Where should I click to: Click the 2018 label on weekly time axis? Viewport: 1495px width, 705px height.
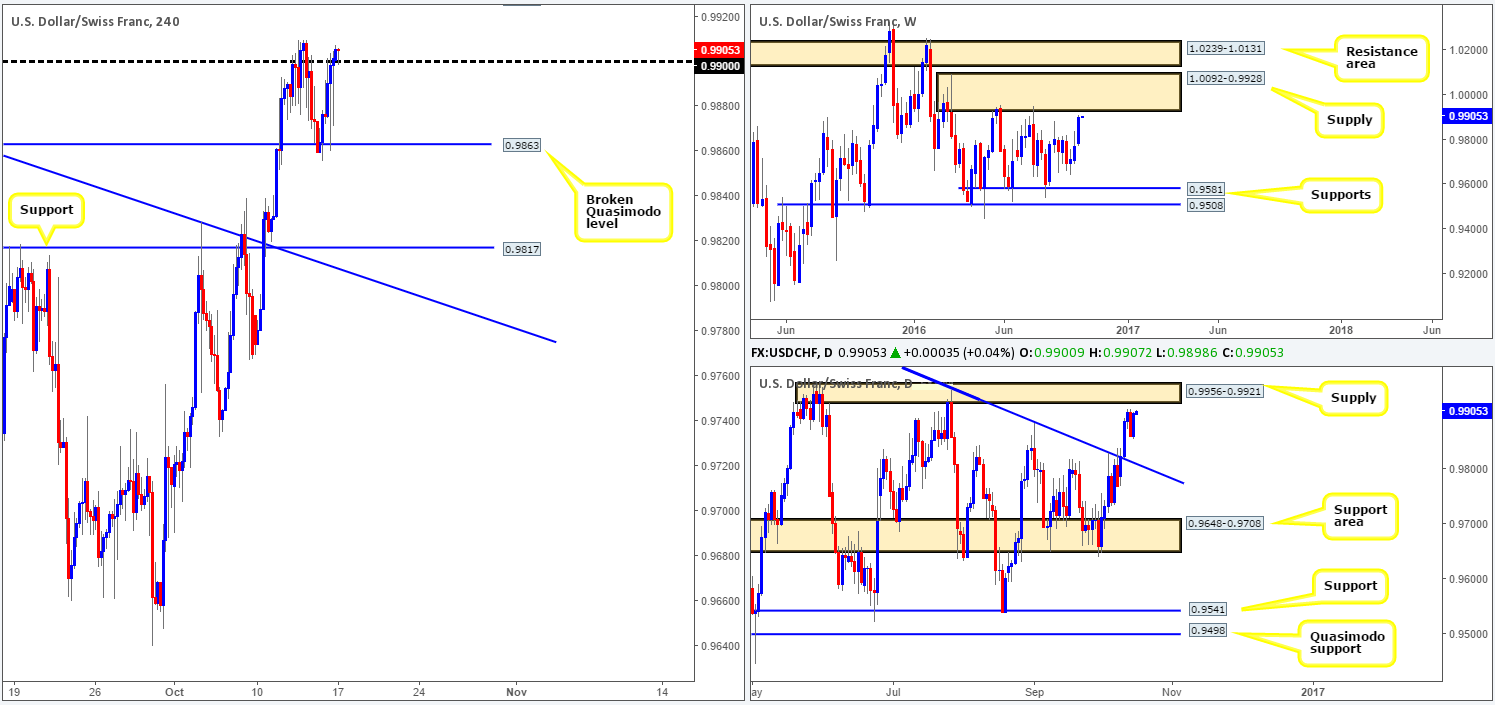pos(1340,328)
